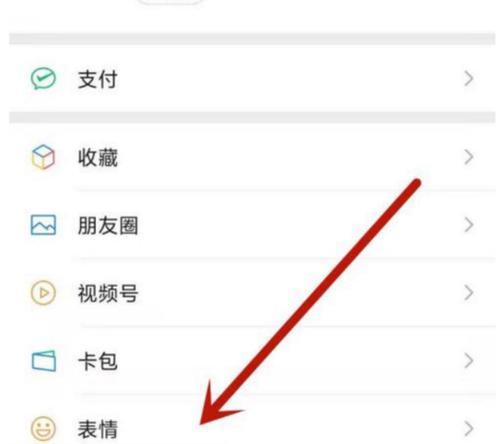Open the 朋友圈 menu entry
Viewport: 500px width, 444px height.
pos(252,225)
